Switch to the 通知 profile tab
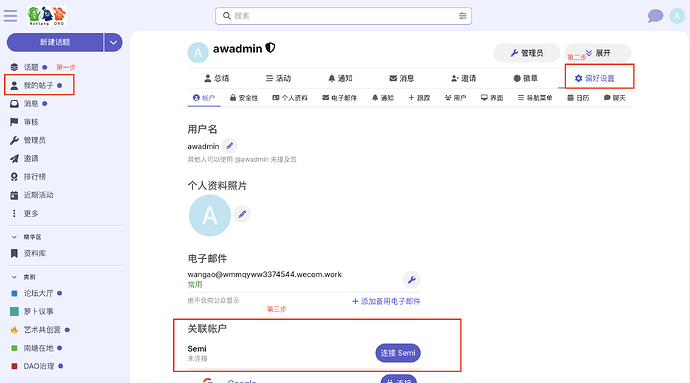The height and width of the screenshot is (383, 690). [340, 78]
